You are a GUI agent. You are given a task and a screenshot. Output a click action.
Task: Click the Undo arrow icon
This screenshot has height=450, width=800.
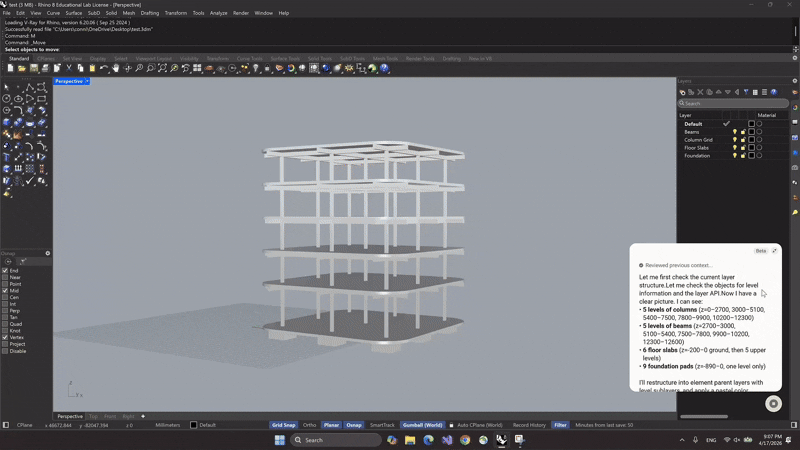click(x=104, y=68)
